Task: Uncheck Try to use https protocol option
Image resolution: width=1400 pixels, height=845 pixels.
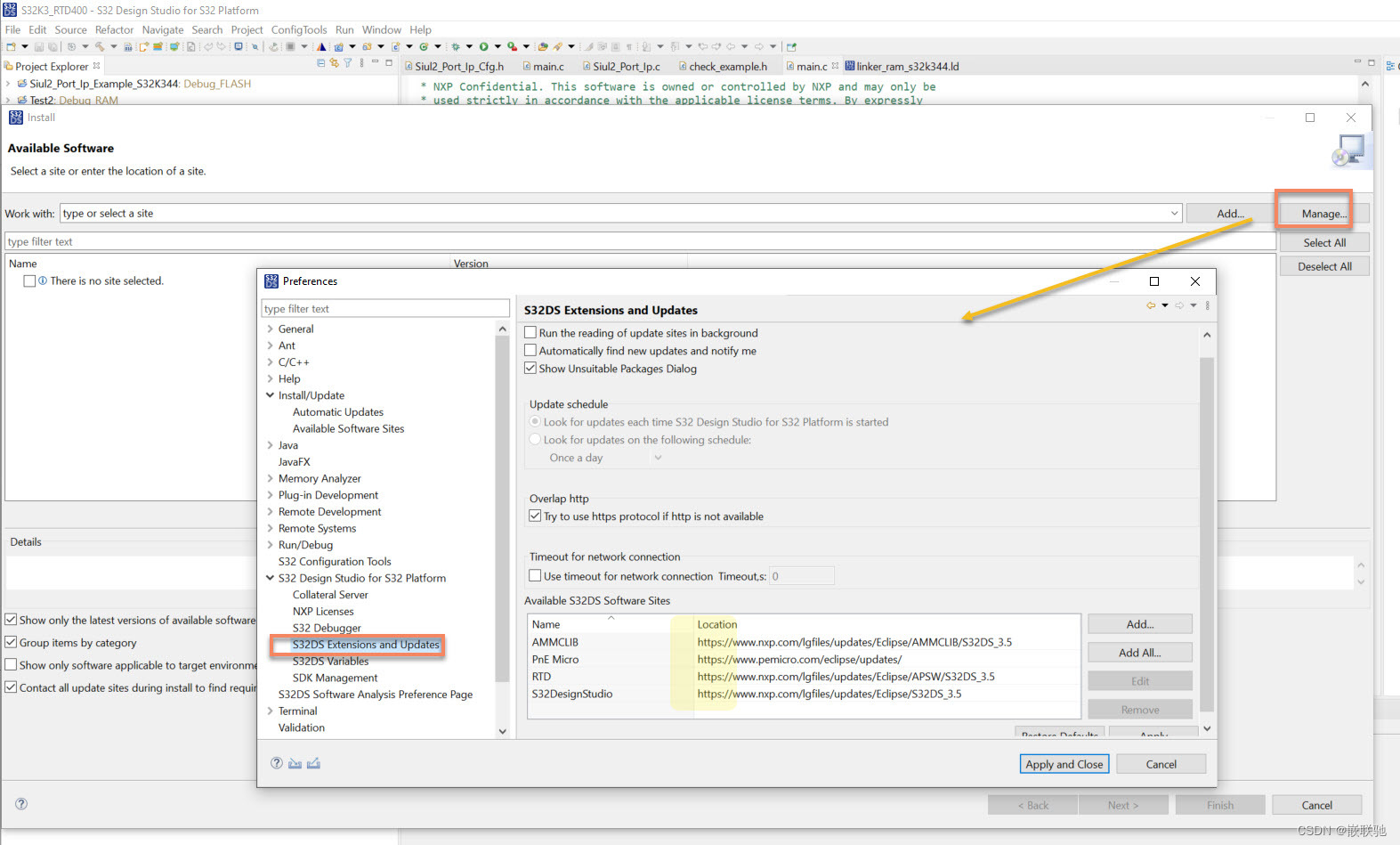Action: point(535,516)
